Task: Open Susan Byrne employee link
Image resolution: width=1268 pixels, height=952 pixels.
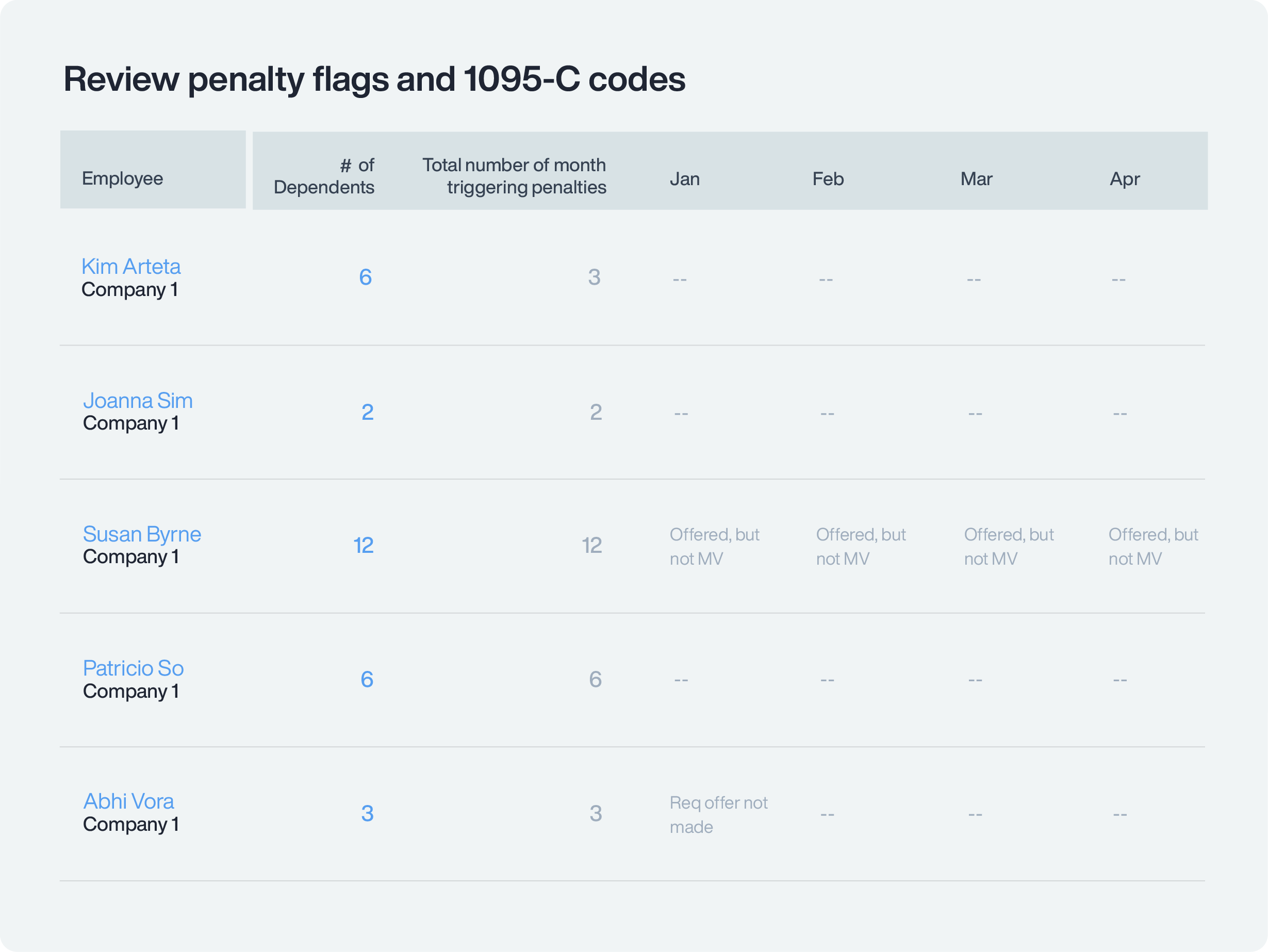Action: point(142,534)
